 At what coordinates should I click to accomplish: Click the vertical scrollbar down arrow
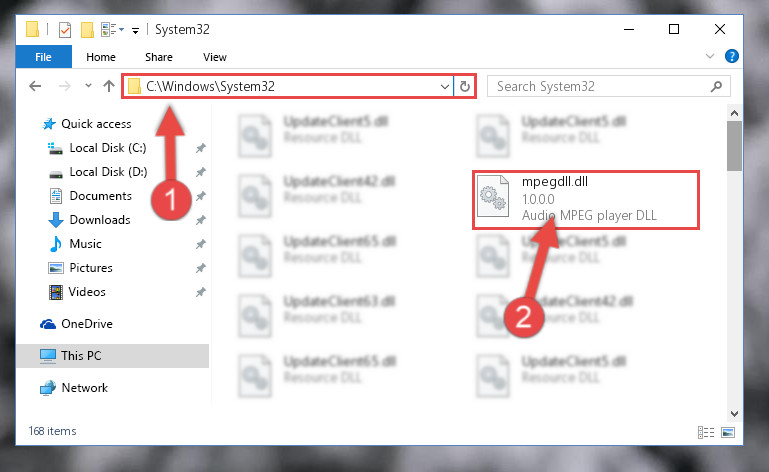[734, 414]
